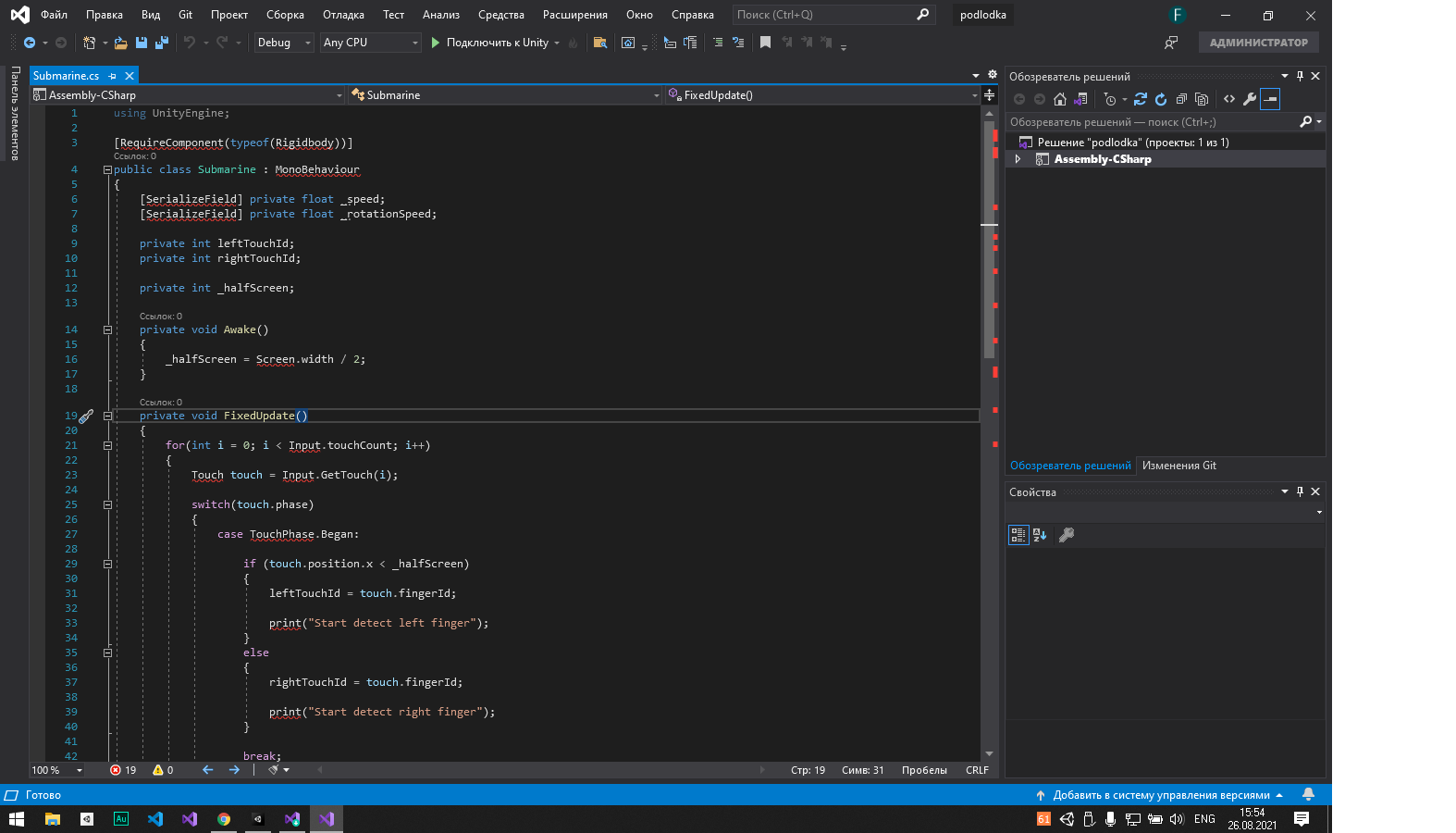Toggle pin on Submarine.cs tab
1456x833 pixels.
point(113,76)
